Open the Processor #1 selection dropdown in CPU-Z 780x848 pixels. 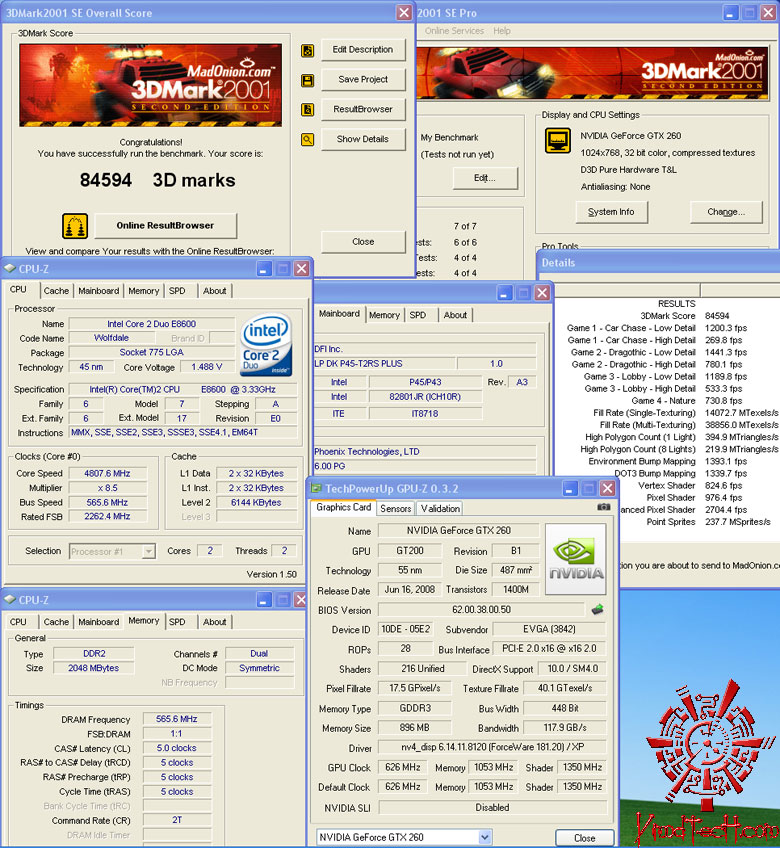click(x=148, y=551)
